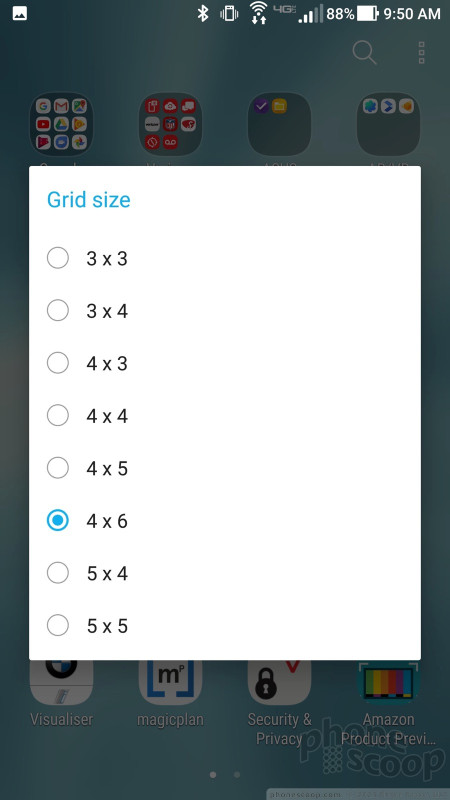The image size is (450, 800).
Task: Open the rightmost app folder in the top row
Action: pyautogui.click(x=388, y=124)
